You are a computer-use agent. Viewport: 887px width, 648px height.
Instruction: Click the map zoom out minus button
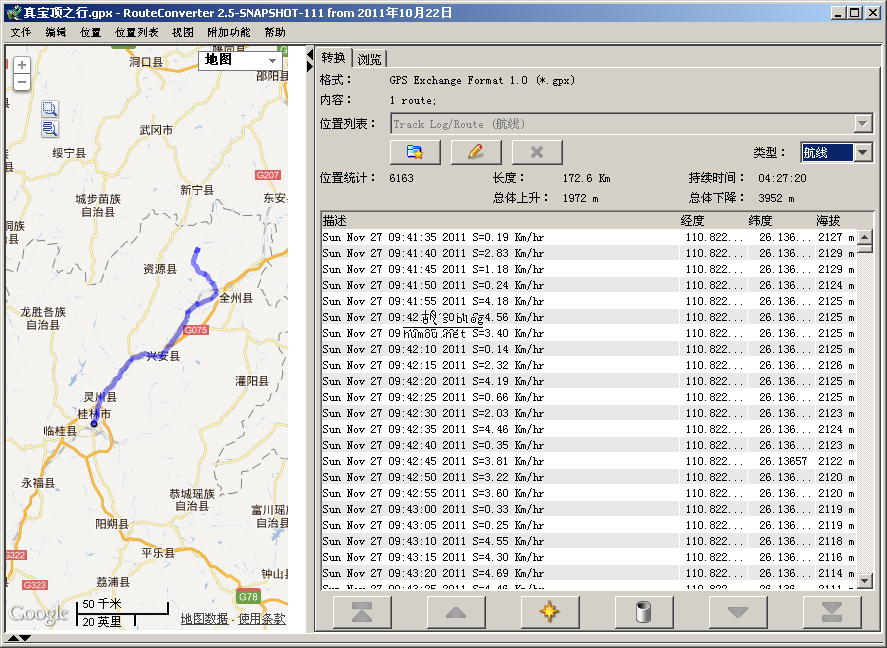pos(21,82)
